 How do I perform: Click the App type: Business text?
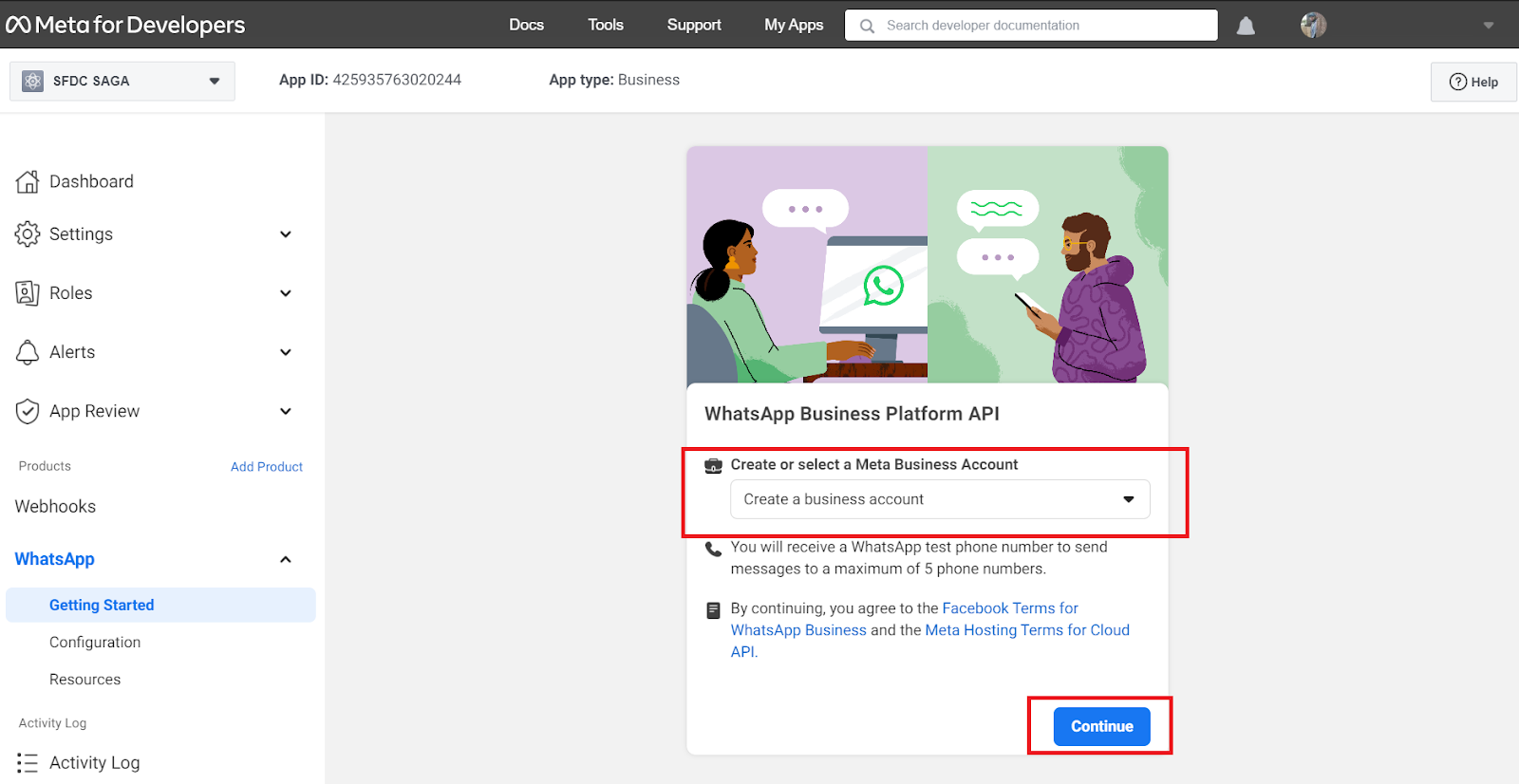(614, 80)
